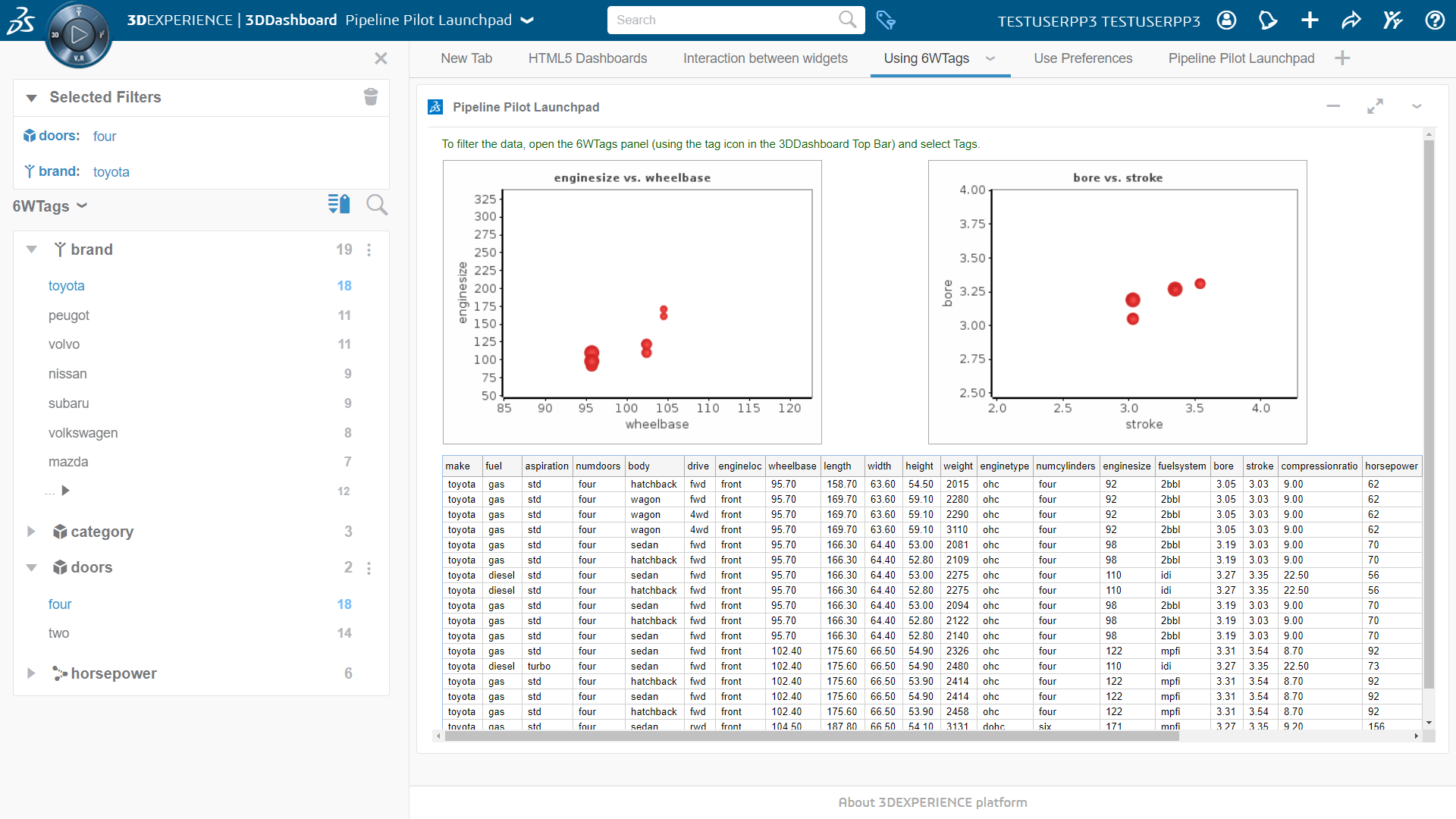Collapse the Selected Filters section
This screenshot has height=819, width=1456.
[31, 98]
